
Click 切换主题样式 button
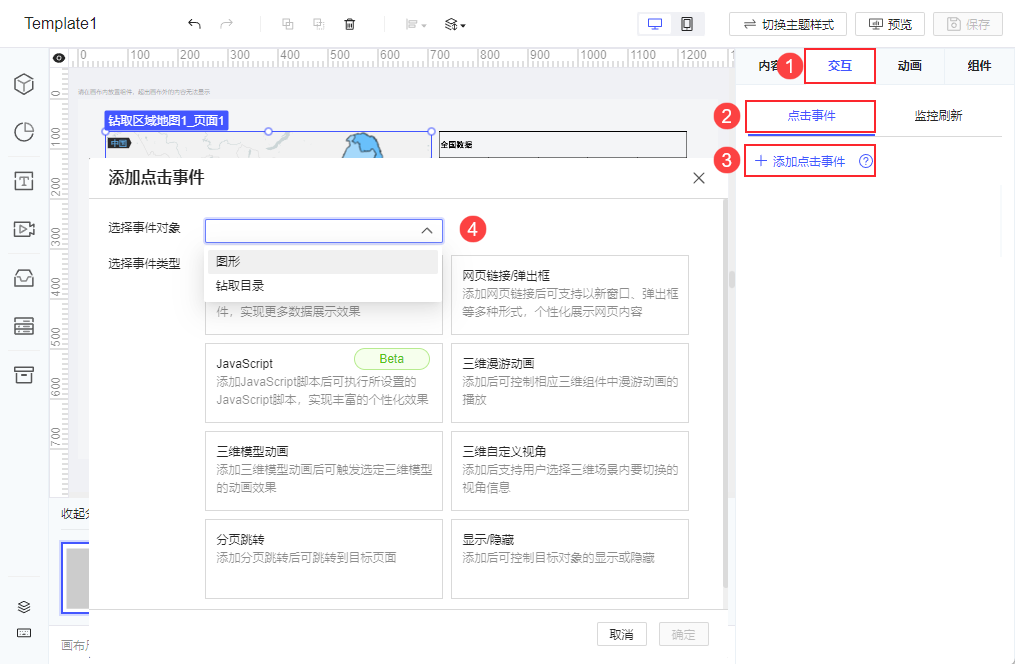pos(788,25)
